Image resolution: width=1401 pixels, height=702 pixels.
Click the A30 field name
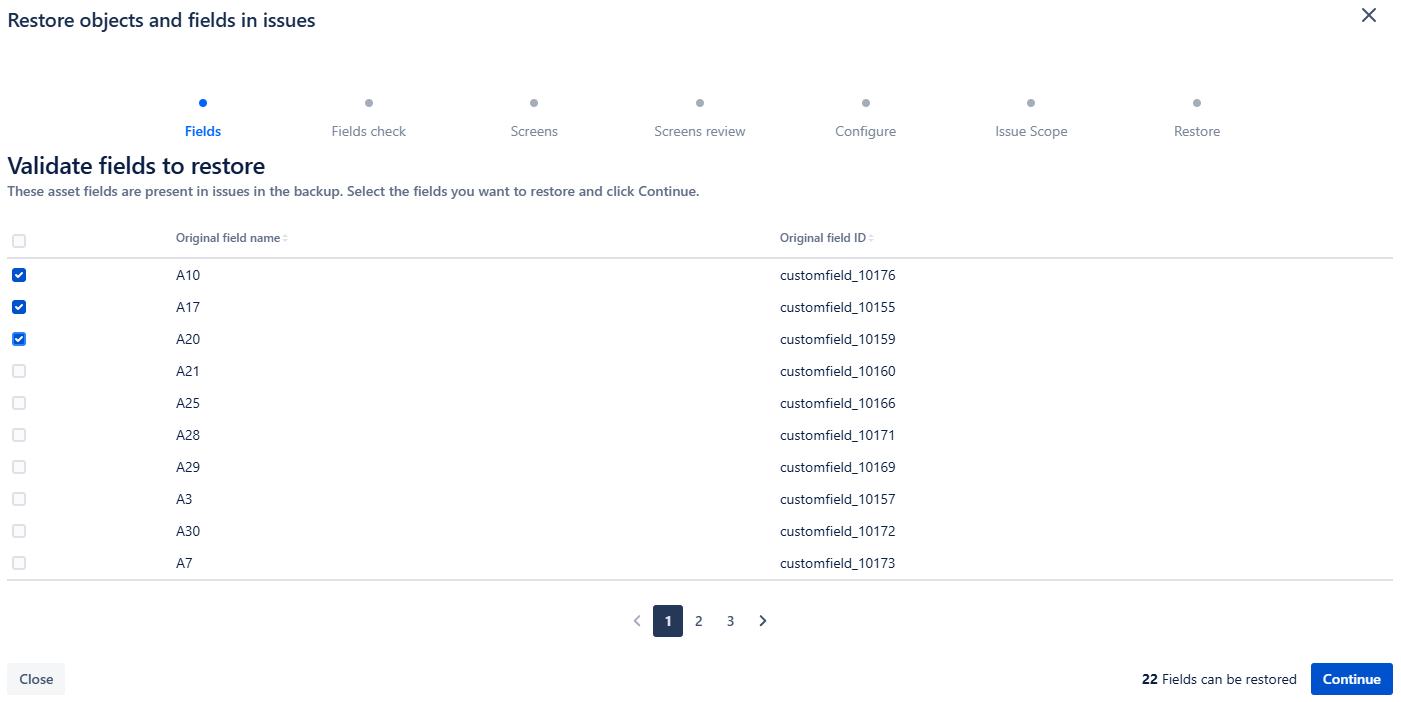point(188,531)
